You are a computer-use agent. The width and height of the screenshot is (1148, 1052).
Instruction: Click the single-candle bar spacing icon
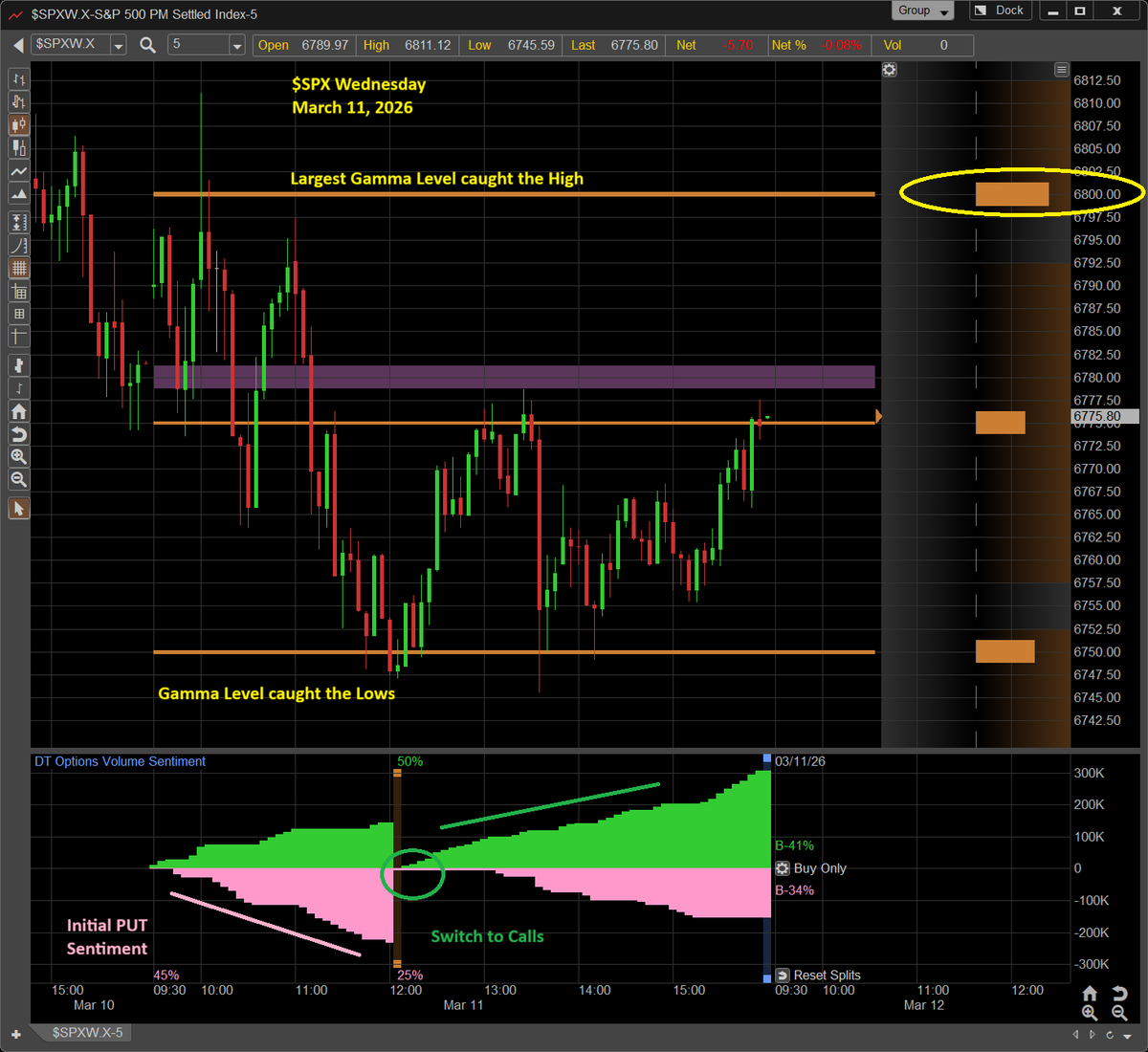(x=18, y=365)
